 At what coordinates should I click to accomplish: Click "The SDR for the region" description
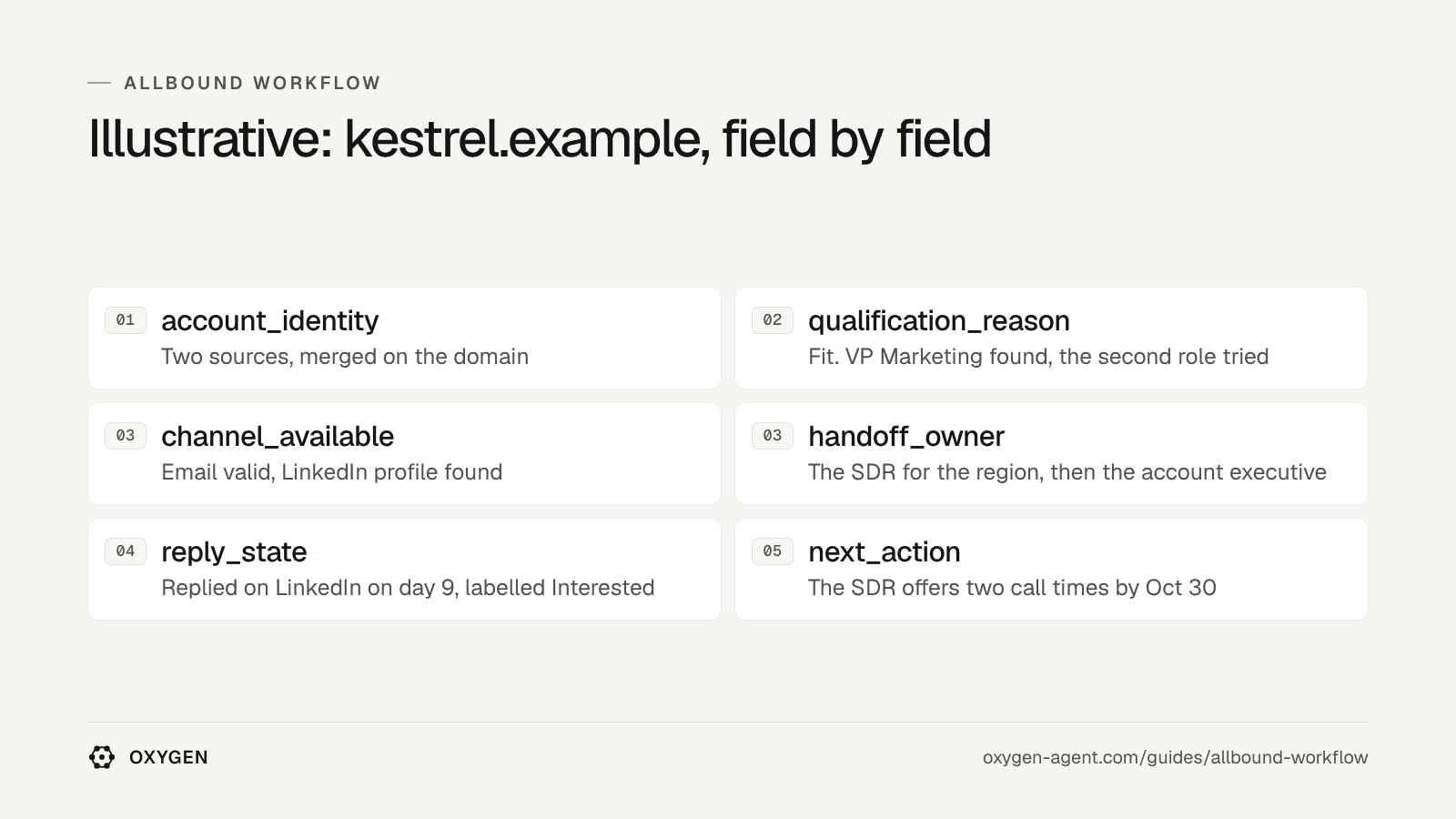pos(1067,472)
